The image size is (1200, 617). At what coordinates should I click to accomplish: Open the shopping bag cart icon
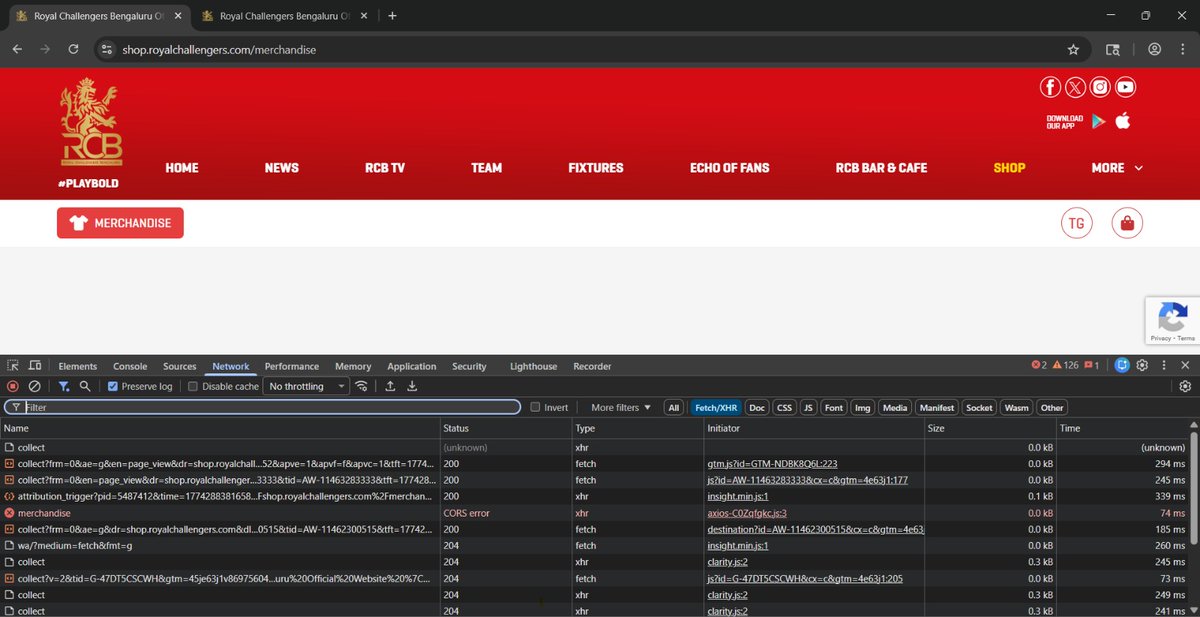1127,223
